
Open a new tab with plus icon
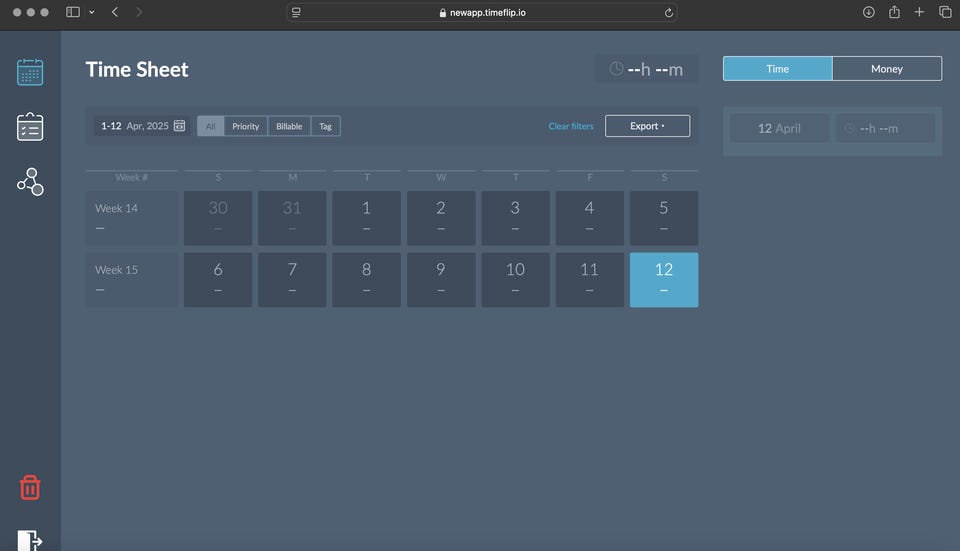point(919,12)
